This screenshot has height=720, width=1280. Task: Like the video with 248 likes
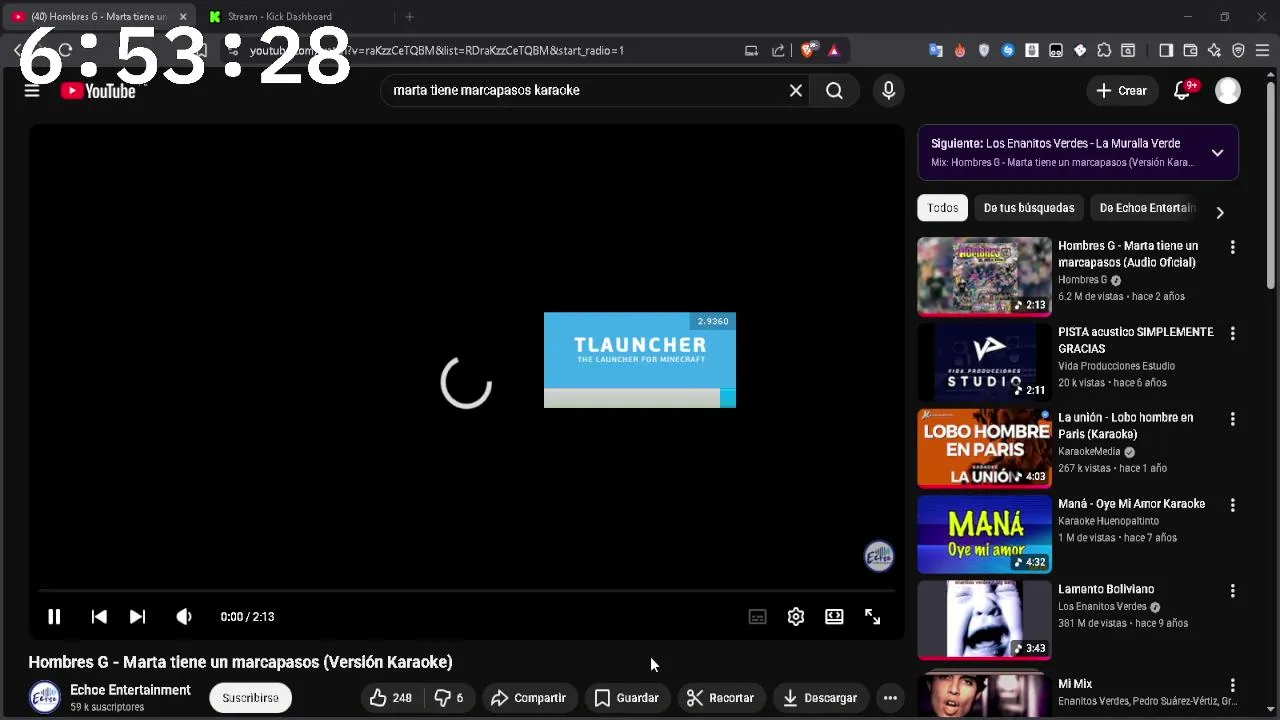pos(390,698)
